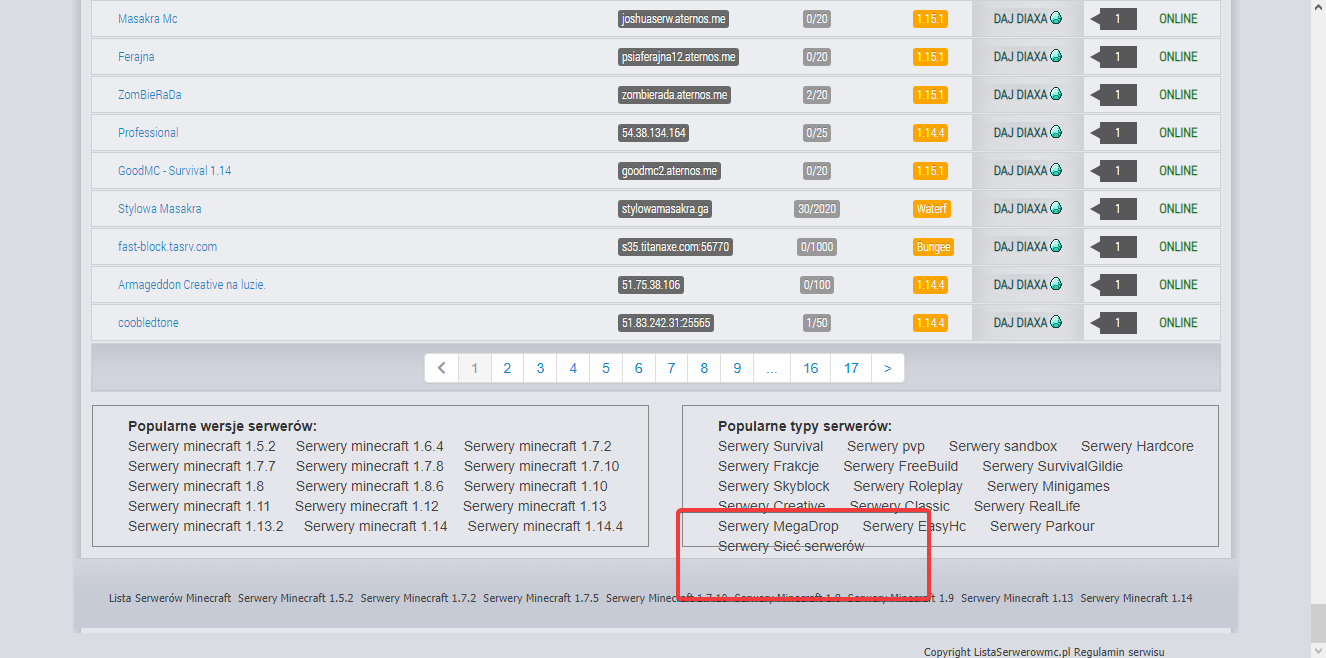Select Serwery minecraft 1.14.4 version link
1326x658 pixels.
(x=545, y=526)
